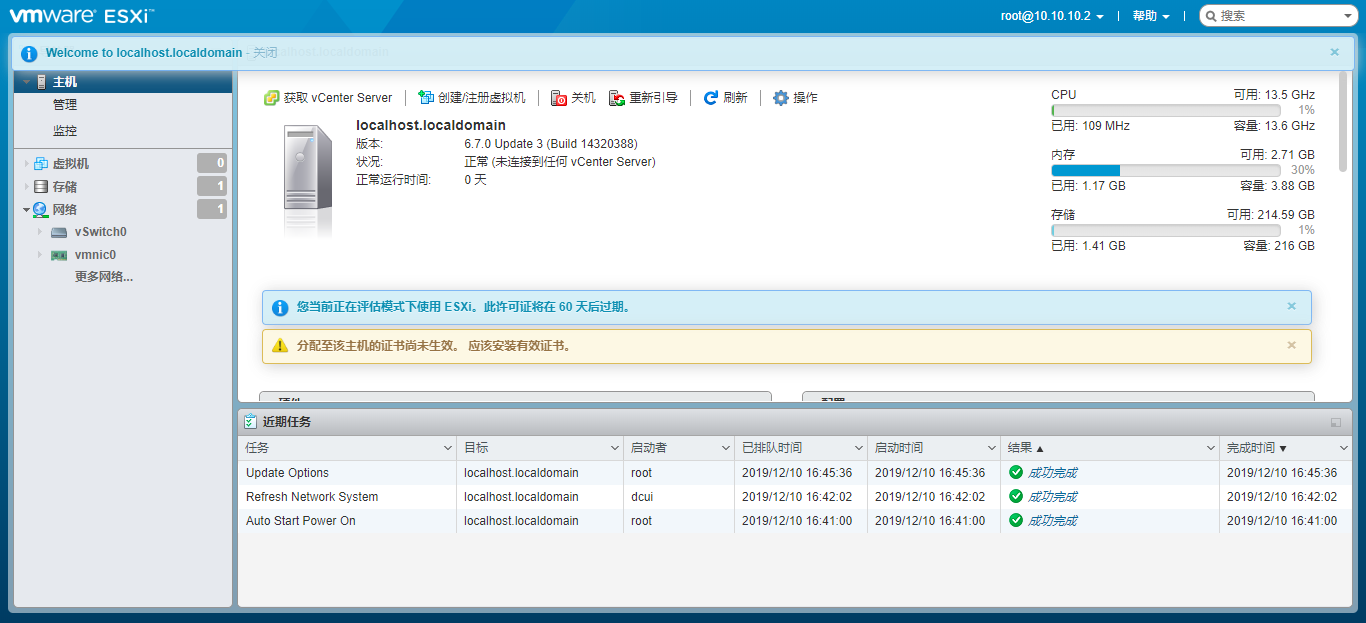
Task: Open the 启动时间 column dropdown arrow
Action: (x=991, y=449)
